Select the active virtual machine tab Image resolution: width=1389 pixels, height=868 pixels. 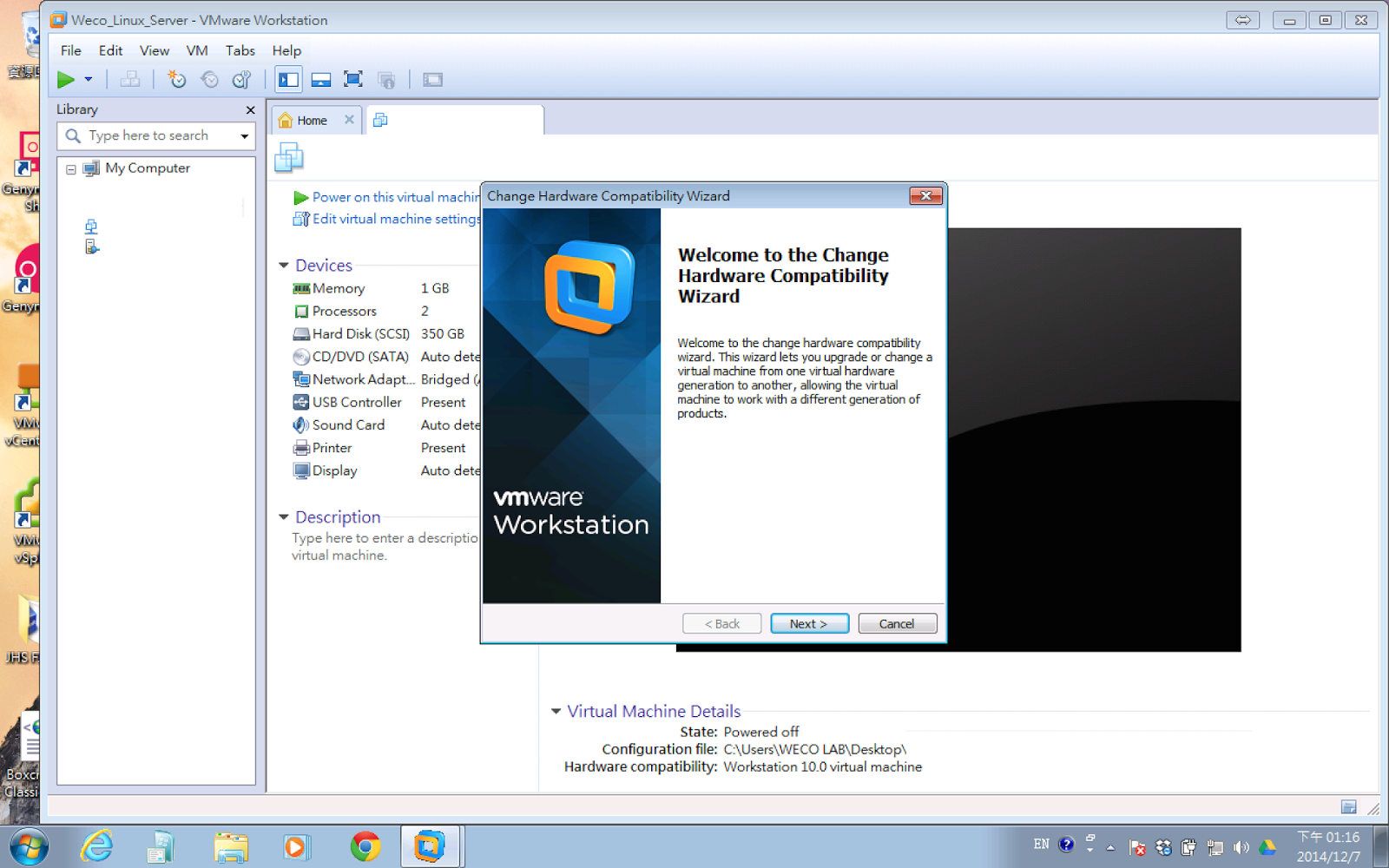[456, 120]
